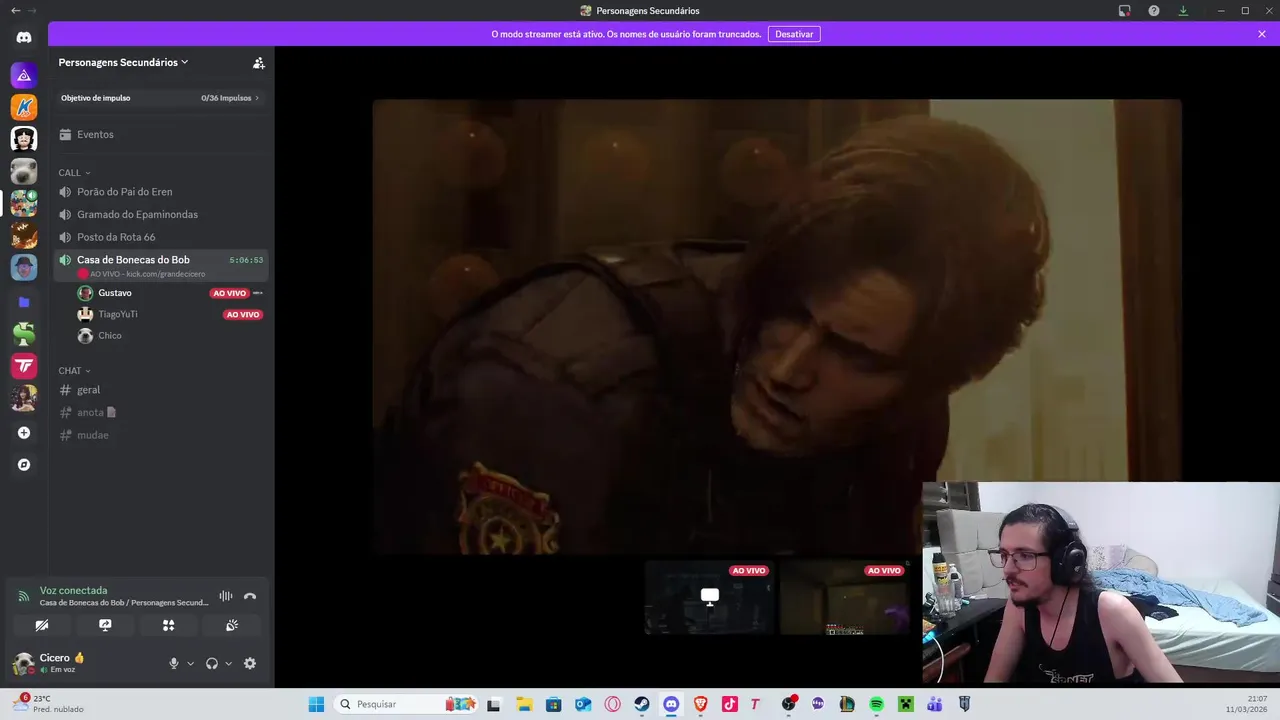Open headphone output options arrow
1280x720 pixels.
coord(228,663)
